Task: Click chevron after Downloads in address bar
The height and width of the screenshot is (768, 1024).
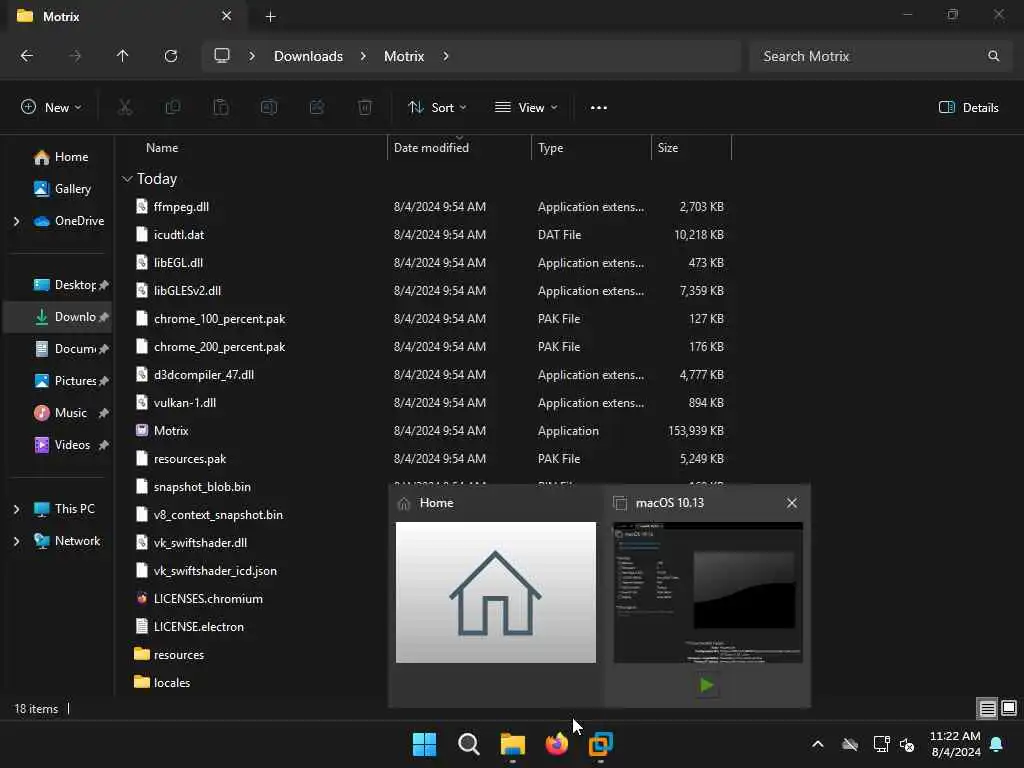Action: 363,56
